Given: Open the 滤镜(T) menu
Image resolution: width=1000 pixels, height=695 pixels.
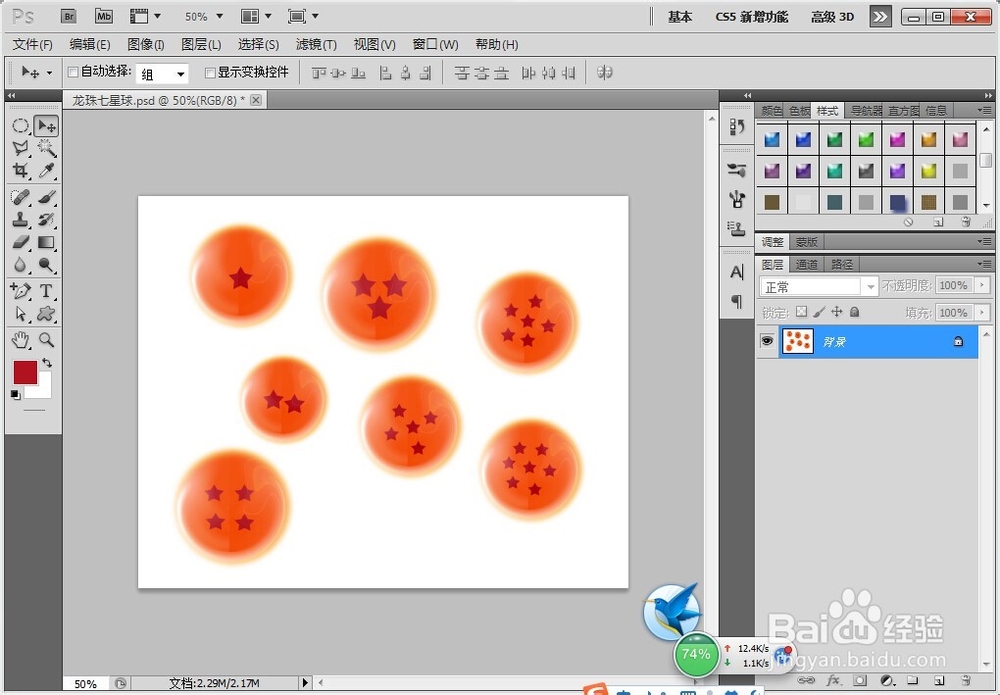Looking at the screenshot, I should pos(316,45).
